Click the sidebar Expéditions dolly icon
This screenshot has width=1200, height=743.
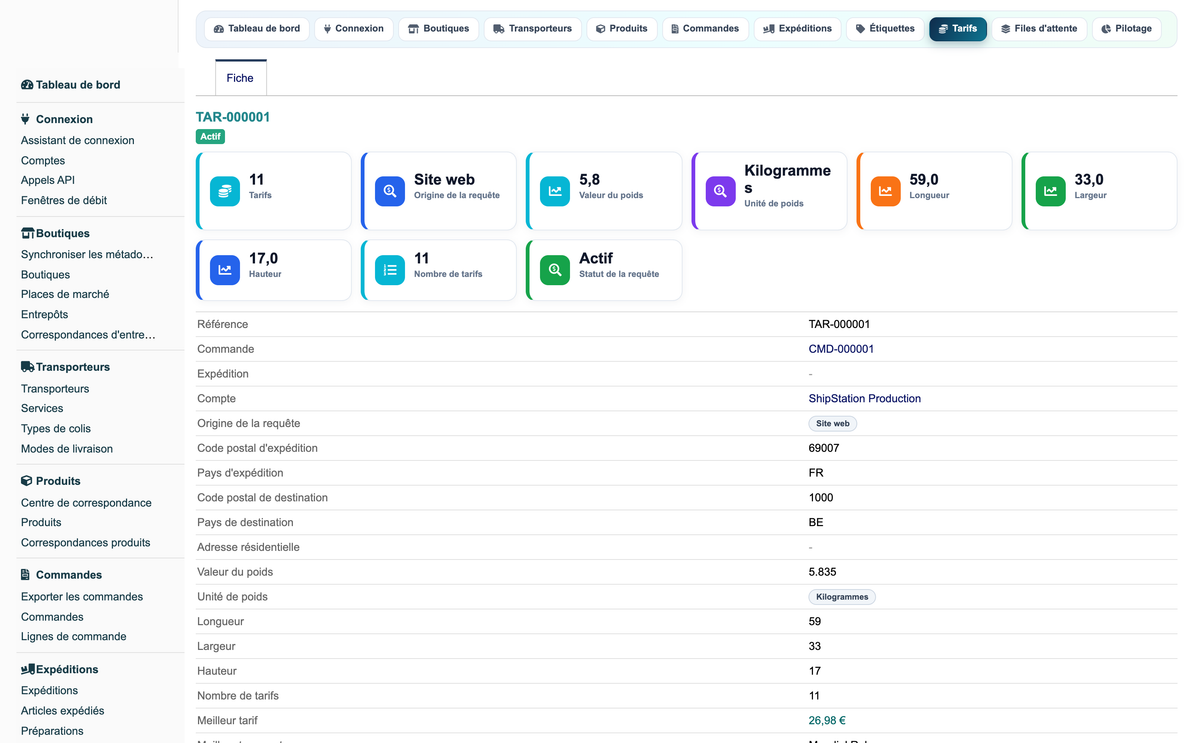(x=27, y=669)
